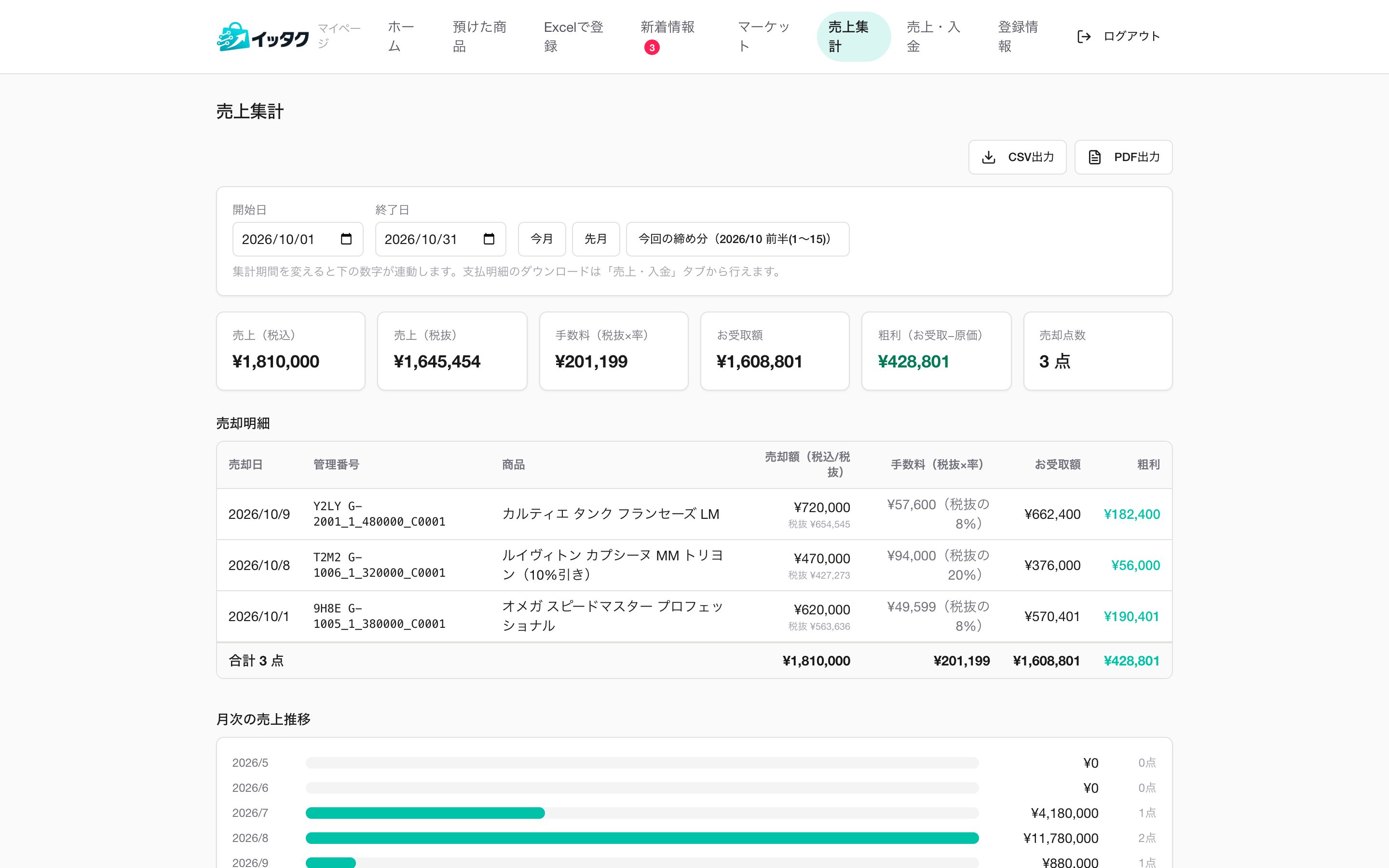
Task: Open the 開始日 calendar picker icon
Action: click(x=346, y=239)
